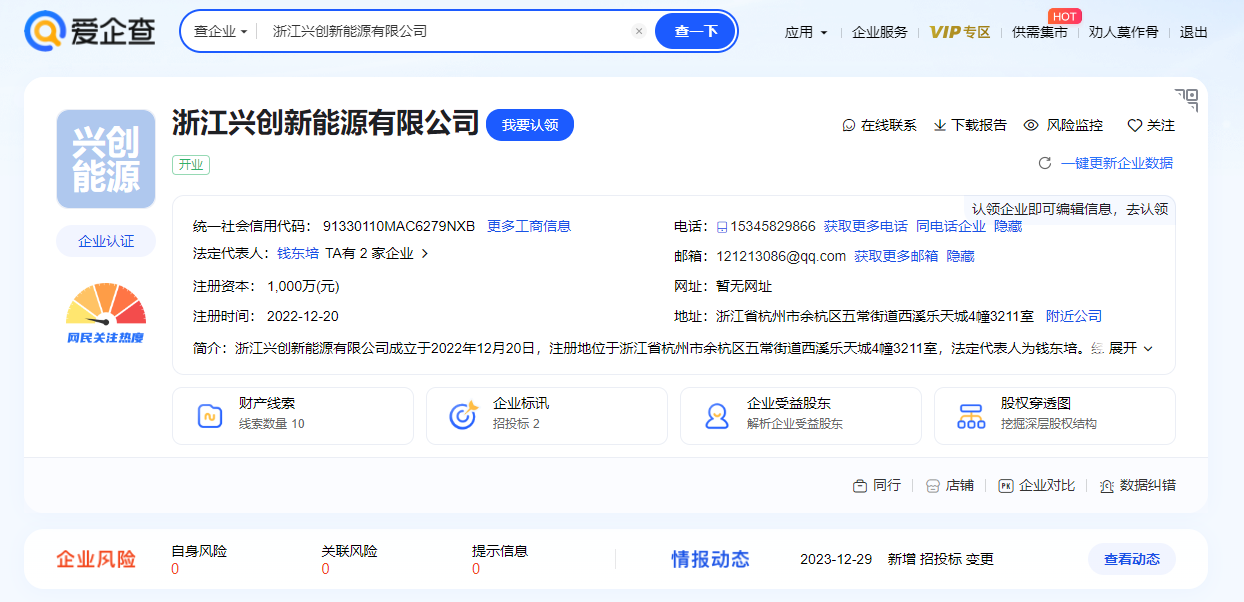
Task: Open the 股权穿透图 hierarchy icon
Action: pyautogui.click(x=971, y=416)
